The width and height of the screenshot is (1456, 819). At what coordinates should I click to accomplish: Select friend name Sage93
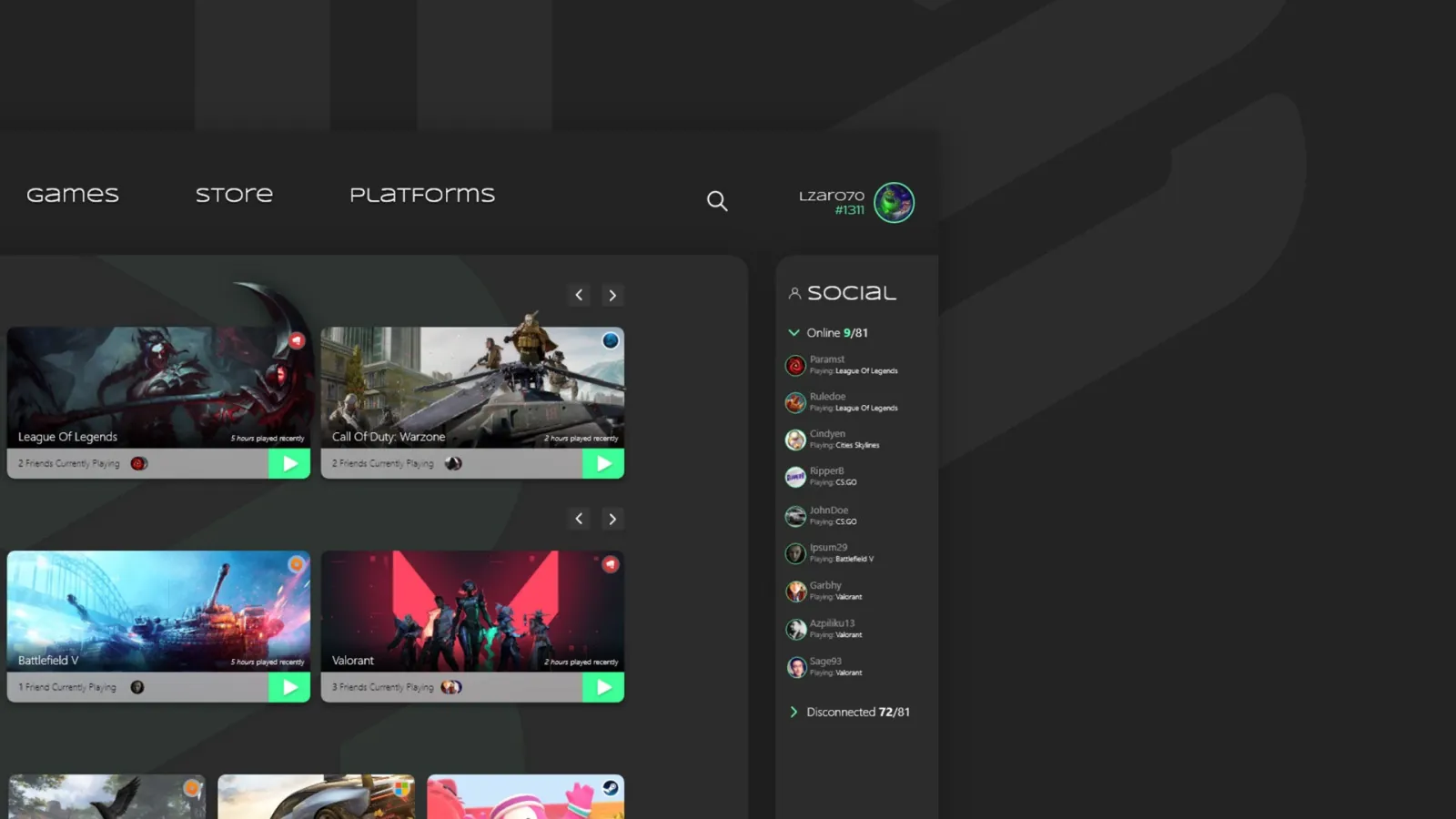[x=825, y=662]
